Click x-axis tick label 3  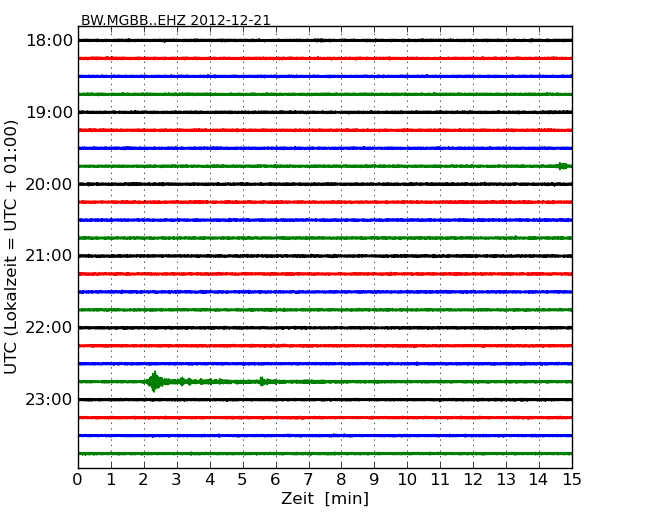pos(177,480)
